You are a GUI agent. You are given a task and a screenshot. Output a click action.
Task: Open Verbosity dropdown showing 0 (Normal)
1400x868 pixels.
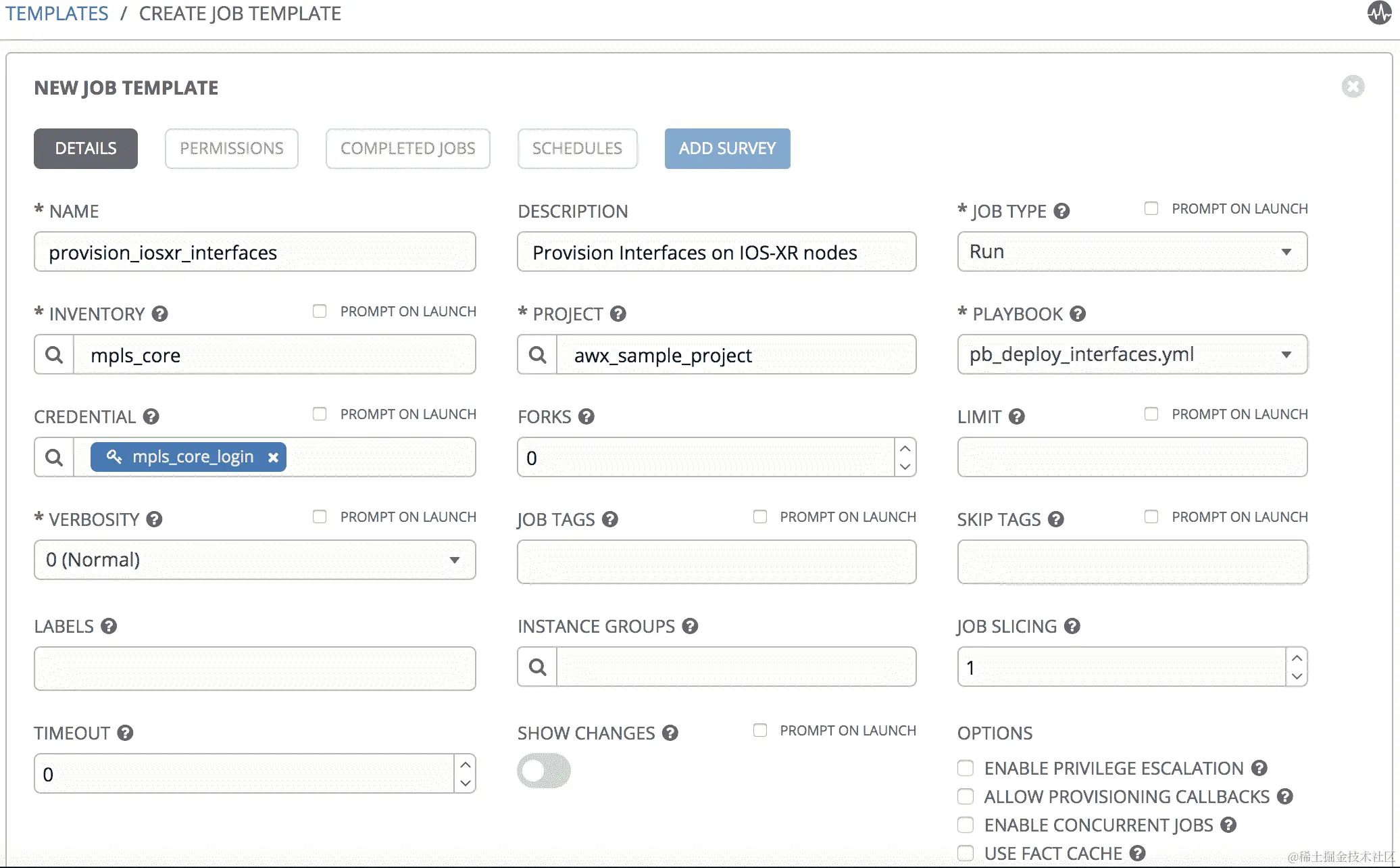coord(255,560)
